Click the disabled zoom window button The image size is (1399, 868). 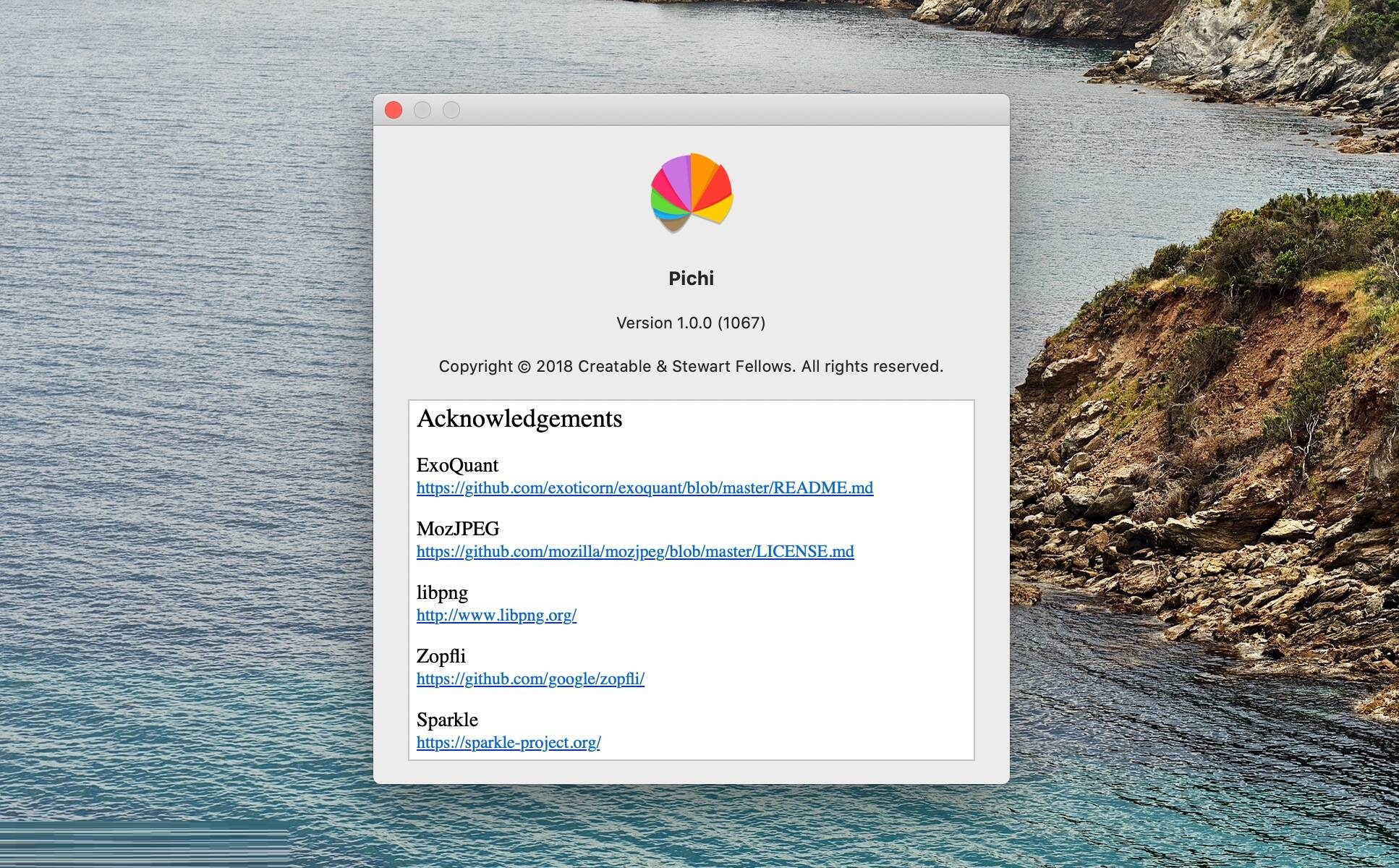coord(451,110)
